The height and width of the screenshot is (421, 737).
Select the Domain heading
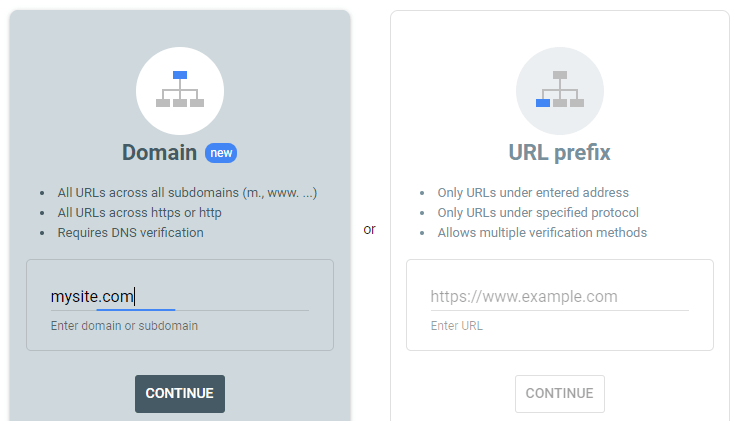(159, 153)
